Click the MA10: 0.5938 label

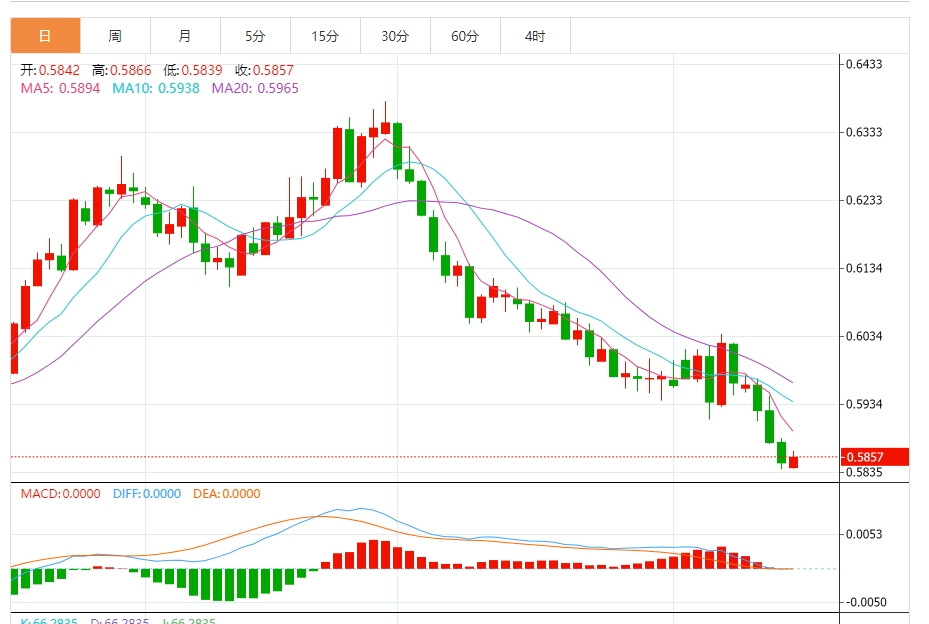pos(156,88)
